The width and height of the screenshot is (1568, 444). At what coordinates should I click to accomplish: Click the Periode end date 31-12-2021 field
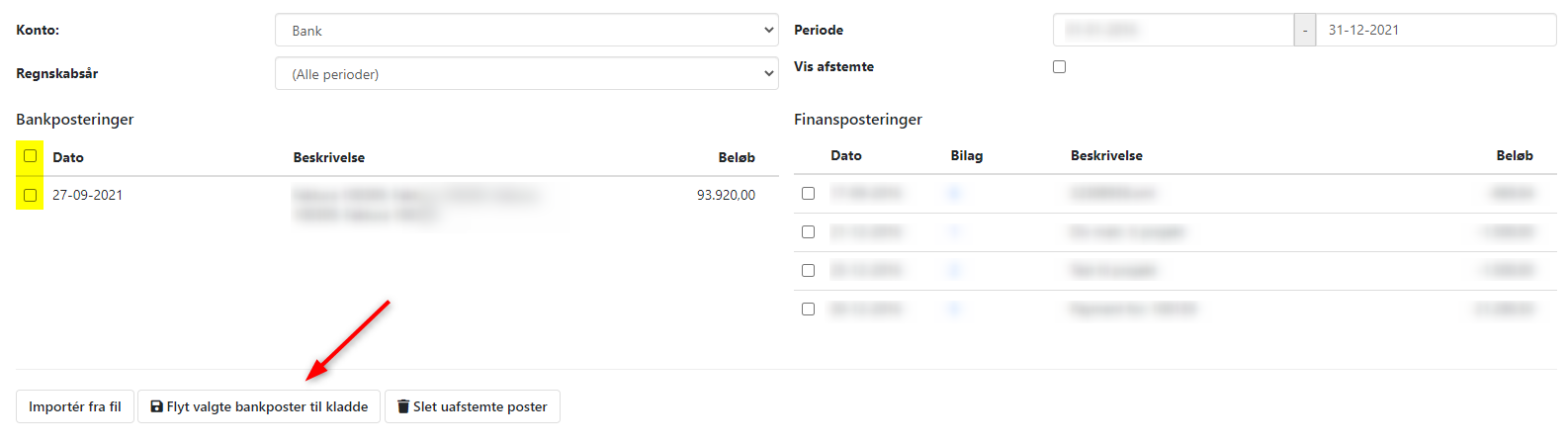(1435, 31)
